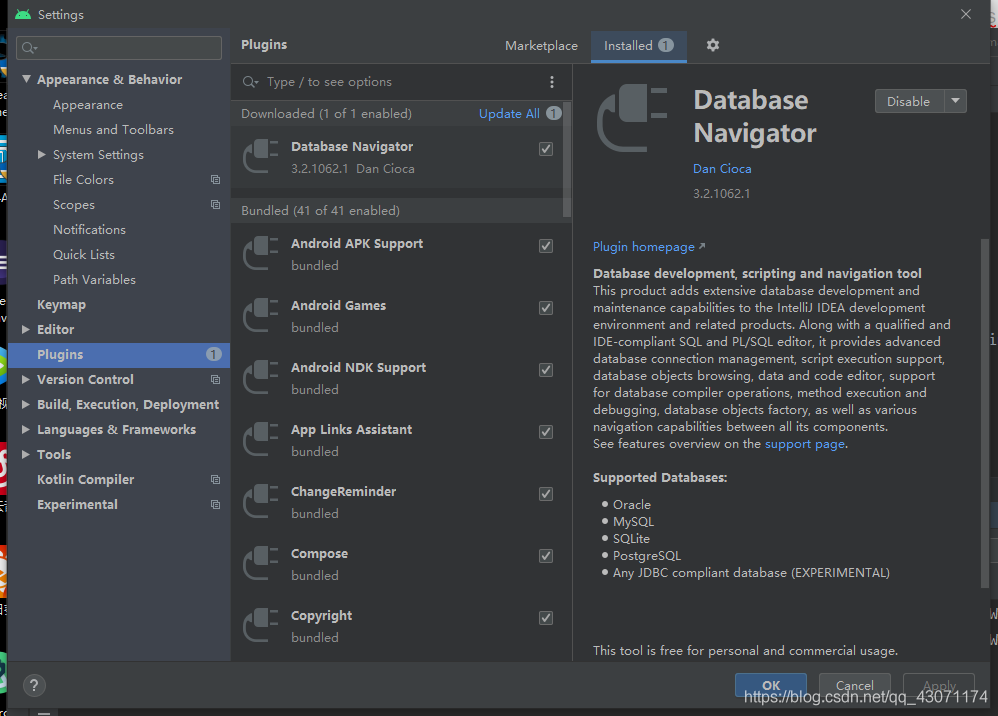The height and width of the screenshot is (716, 998).
Task: Open the Dan Cioca vendor link
Action: coord(722,169)
